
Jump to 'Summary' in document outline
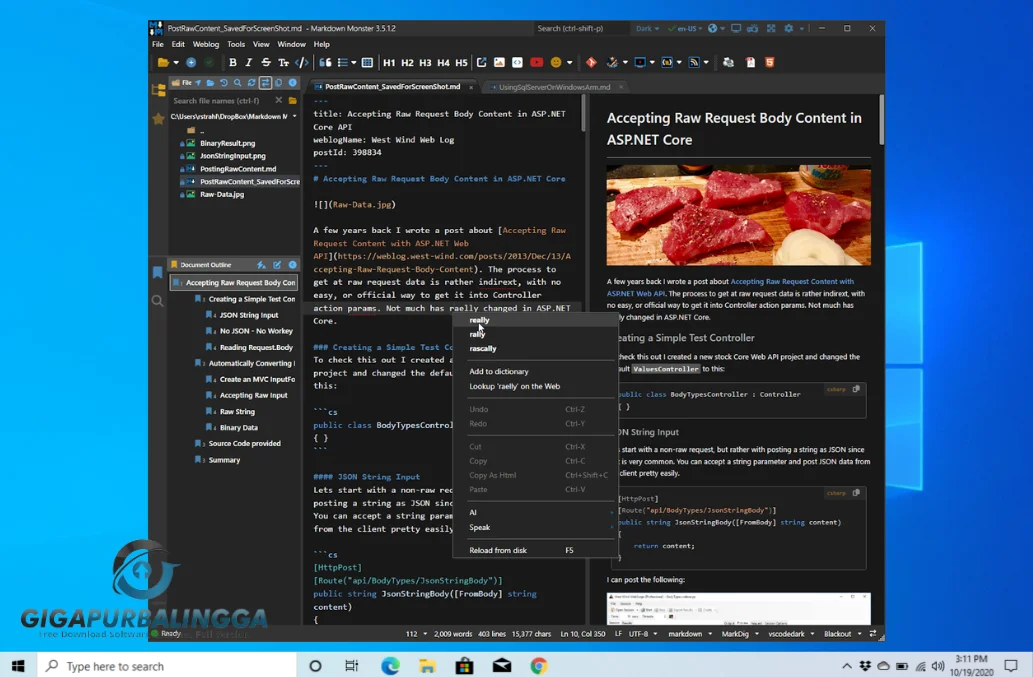tap(224, 460)
